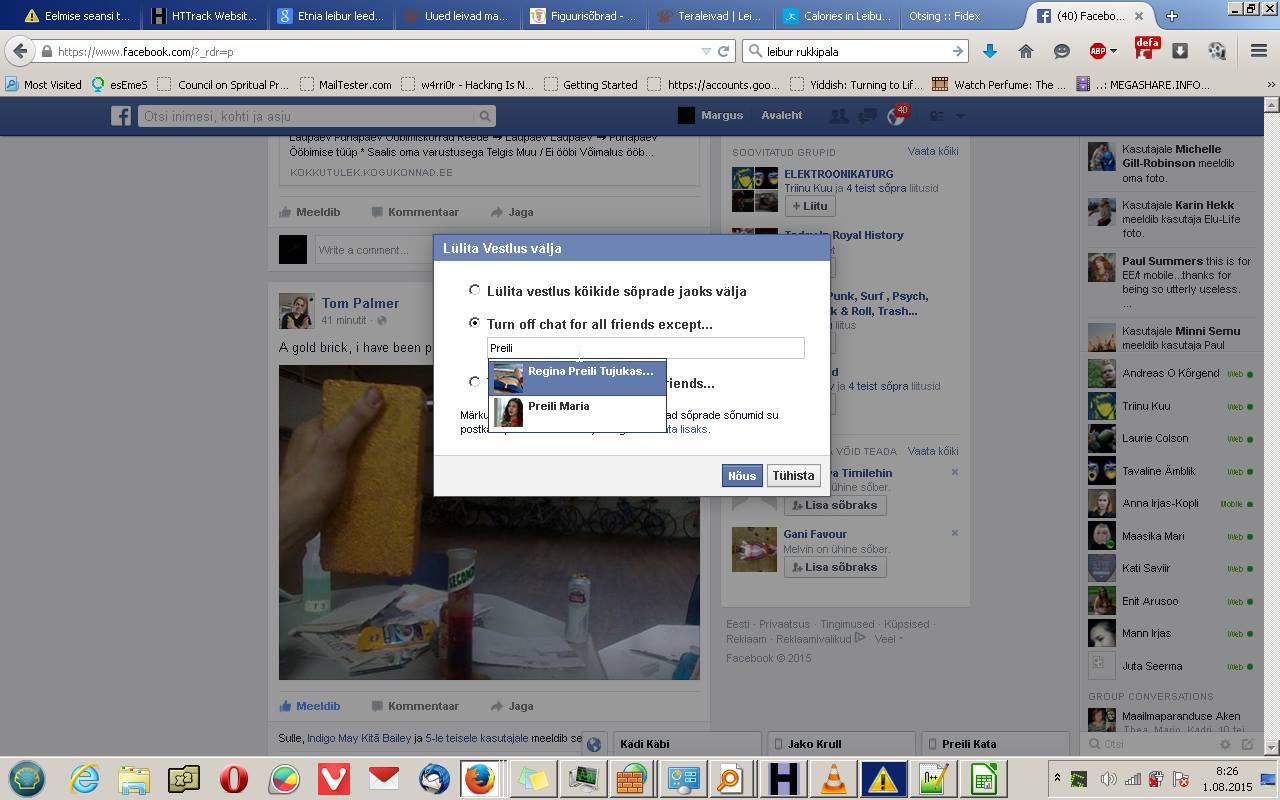Click the Firefox back arrow button
The image size is (1280, 800).
(x=20, y=51)
